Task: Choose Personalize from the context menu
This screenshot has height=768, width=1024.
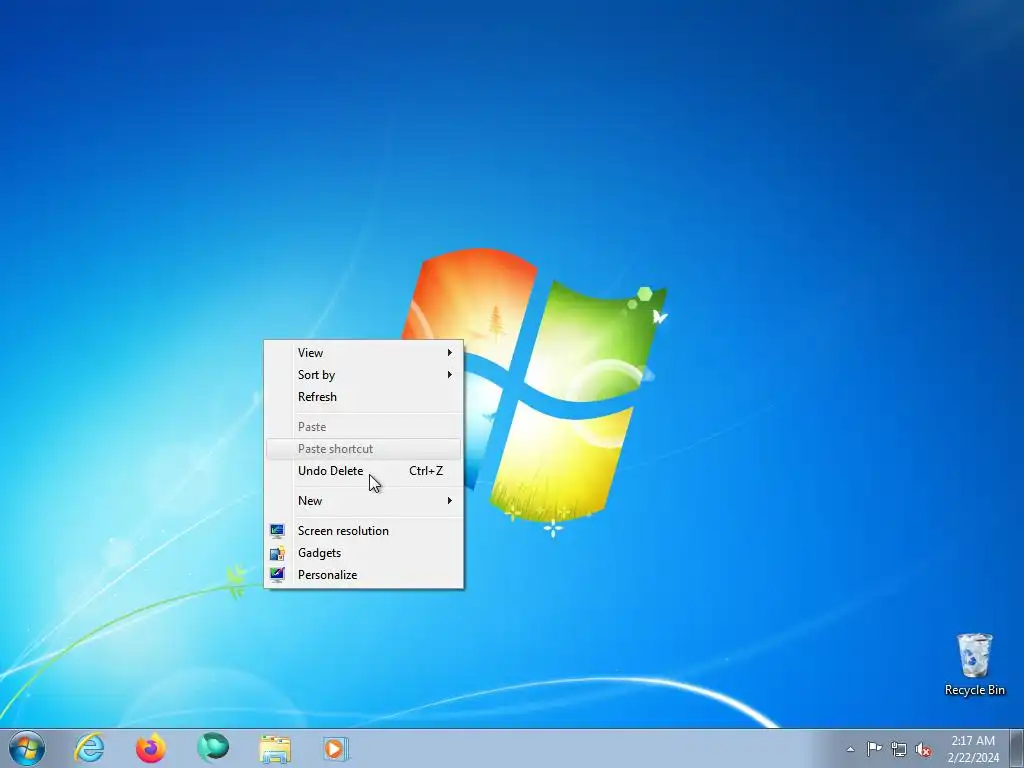Action: [x=364, y=575]
